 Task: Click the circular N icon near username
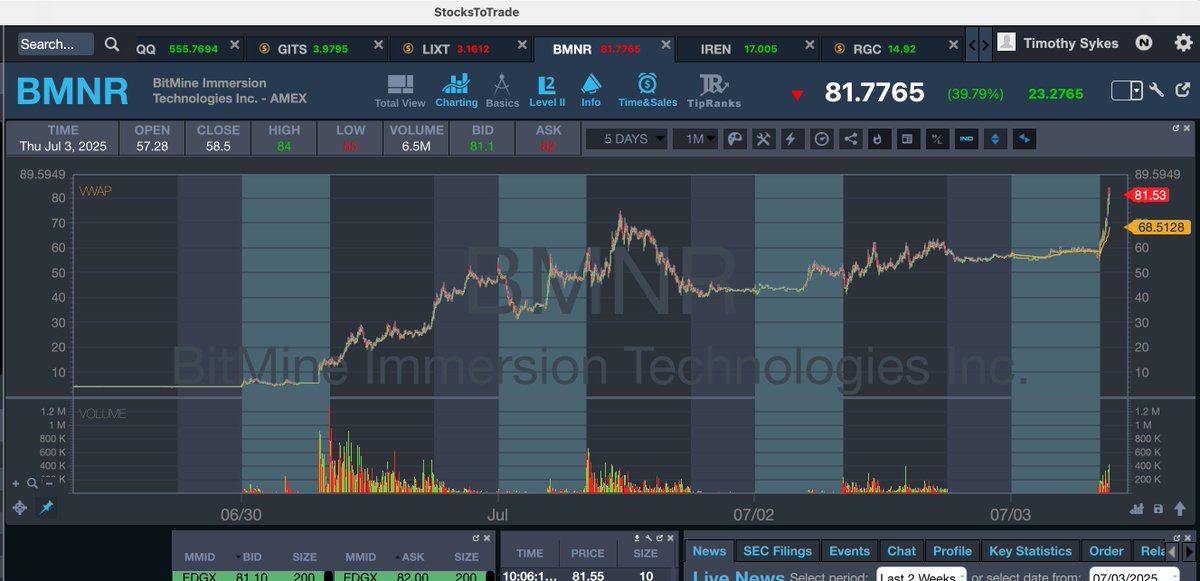[x=1144, y=43]
